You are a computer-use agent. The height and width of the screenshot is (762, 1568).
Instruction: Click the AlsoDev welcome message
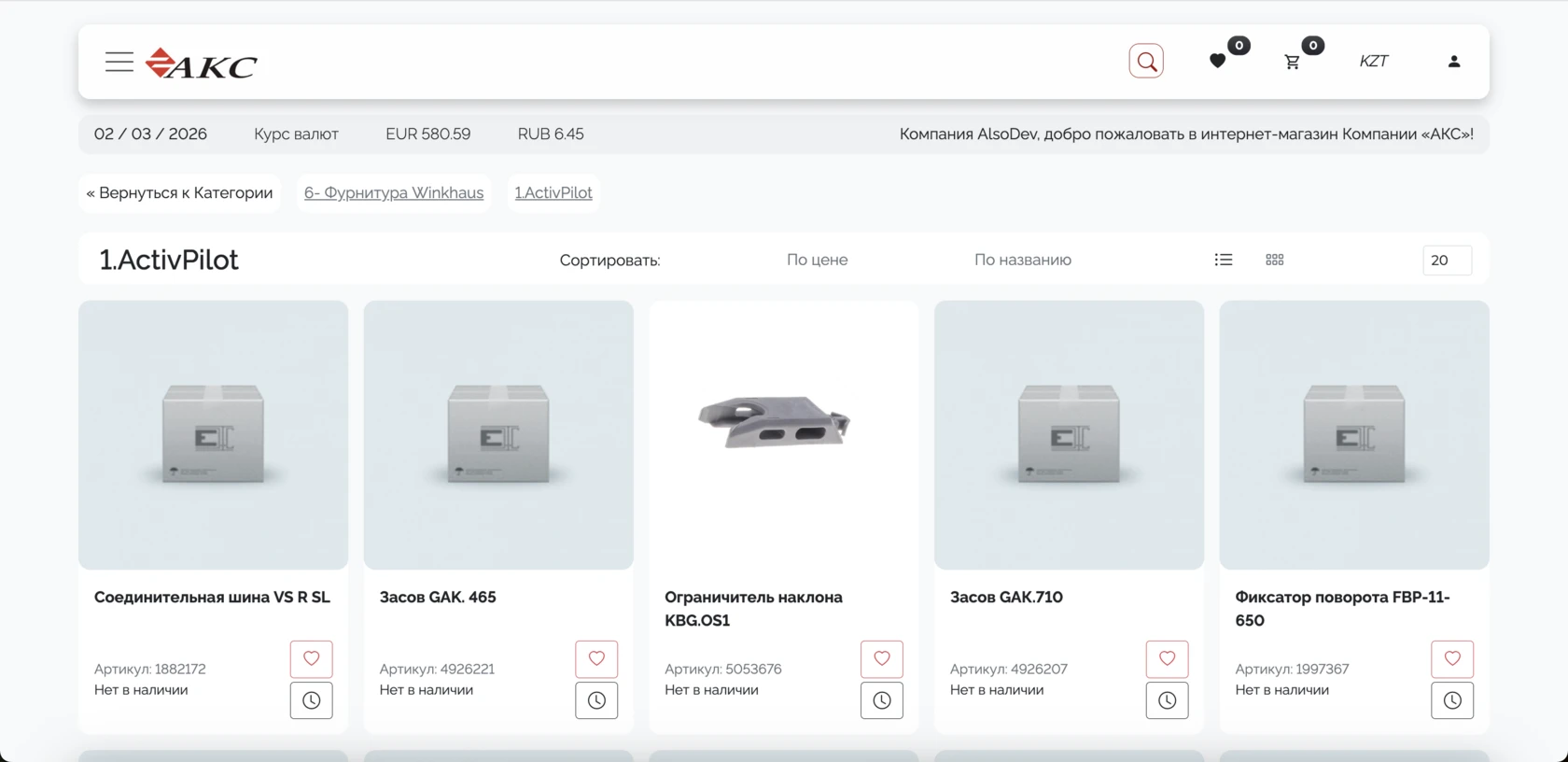tap(1186, 134)
